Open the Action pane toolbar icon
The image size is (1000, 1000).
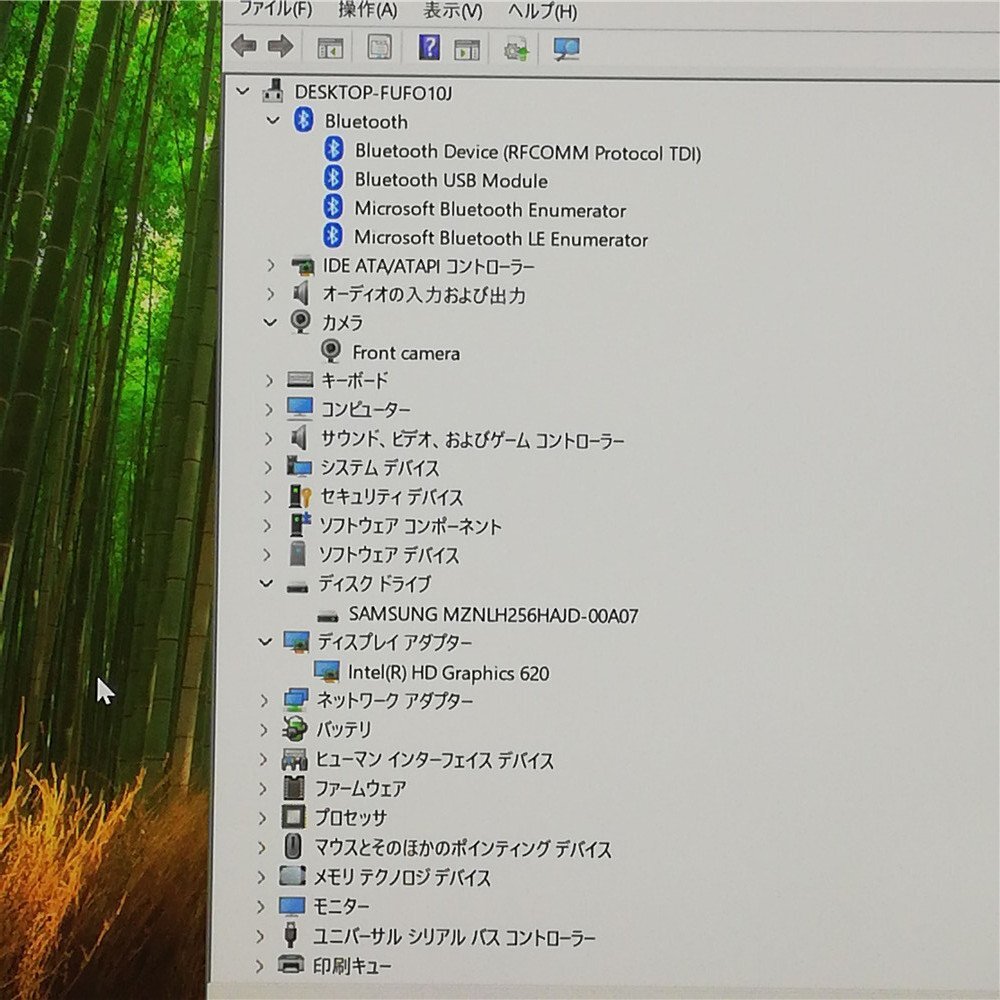point(466,47)
